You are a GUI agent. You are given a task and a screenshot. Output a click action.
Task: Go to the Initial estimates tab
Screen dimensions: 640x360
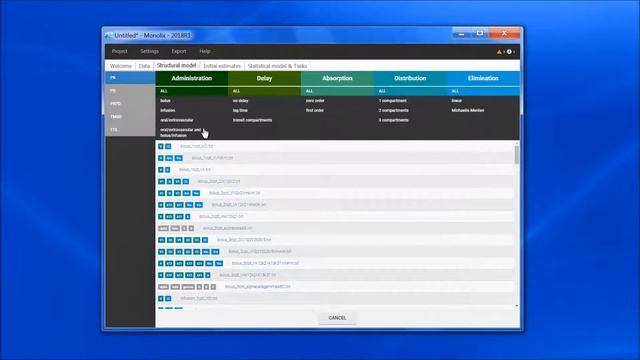tap(222, 66)
